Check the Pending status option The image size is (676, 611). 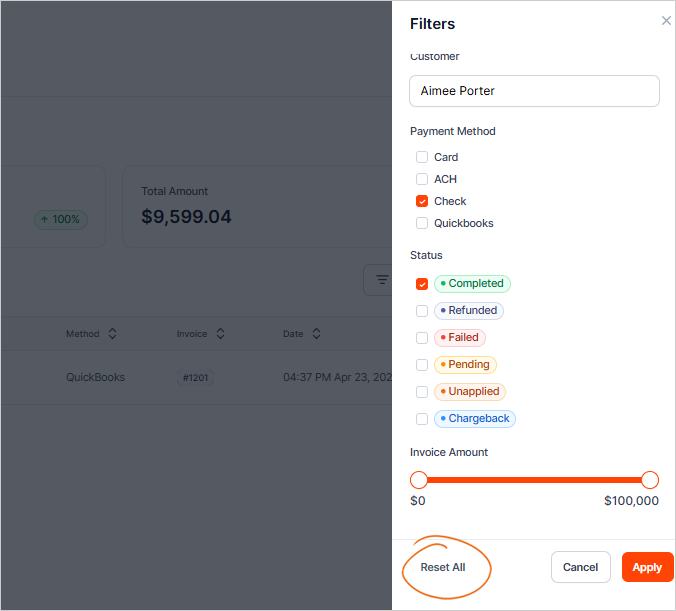[422, 365]
